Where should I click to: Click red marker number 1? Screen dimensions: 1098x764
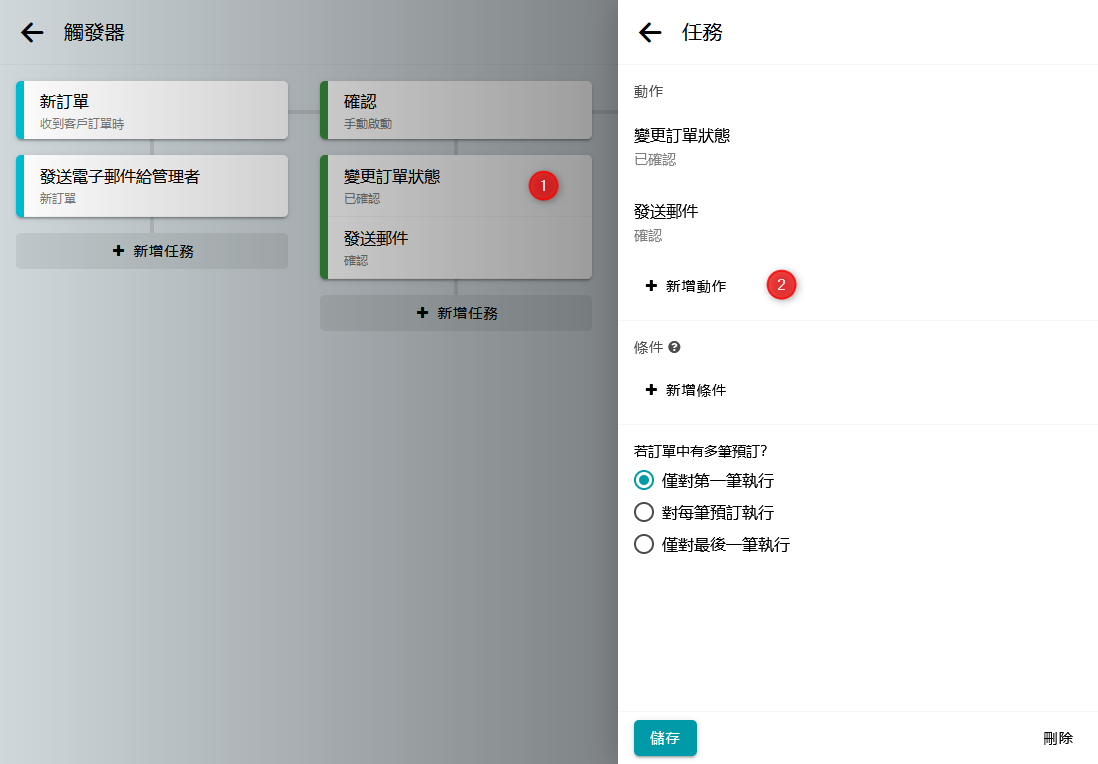(x=543, y=185)
